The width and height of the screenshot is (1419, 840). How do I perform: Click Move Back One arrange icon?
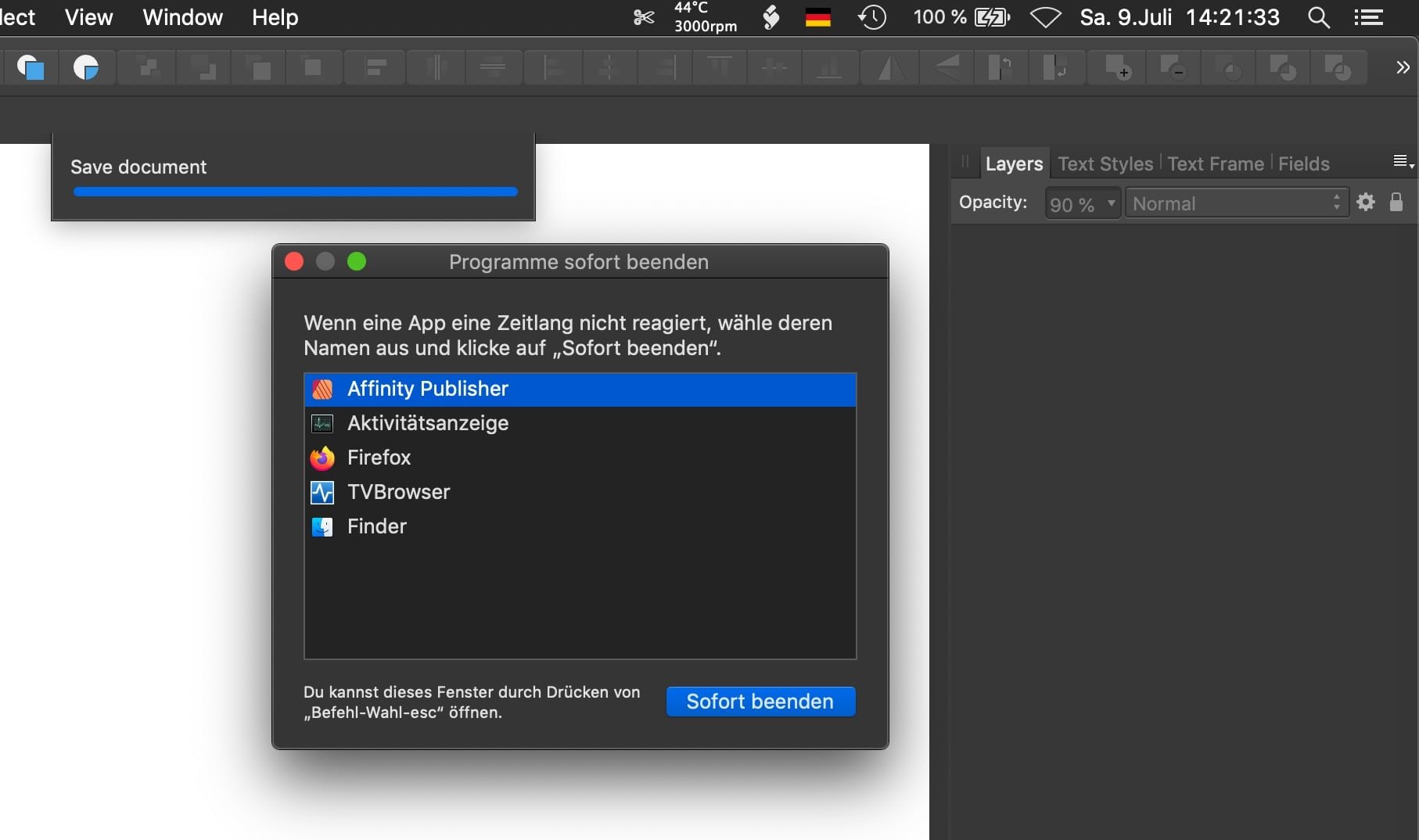click(204, 68)
